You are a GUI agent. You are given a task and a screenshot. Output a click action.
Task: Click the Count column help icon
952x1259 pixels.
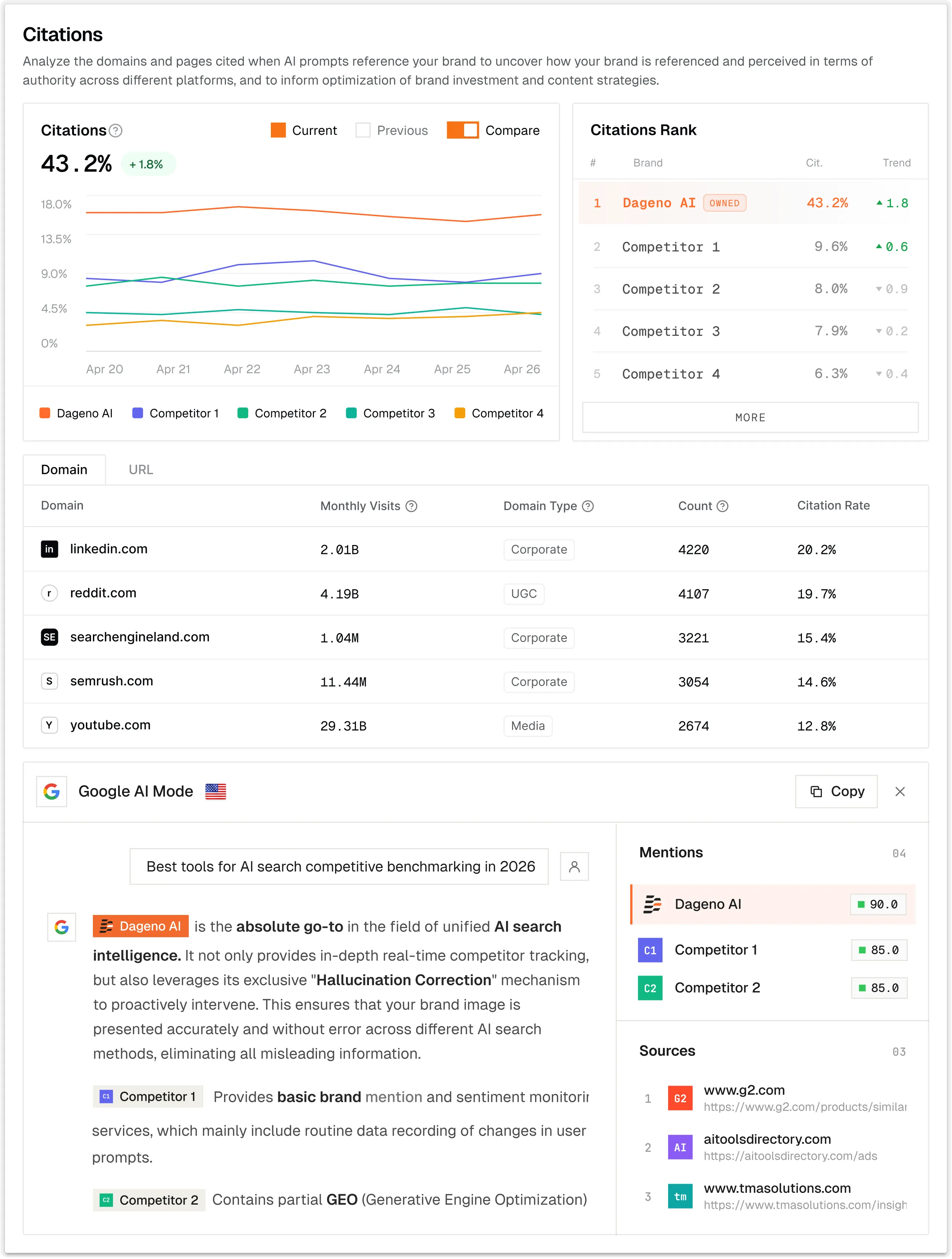(x=722, y=506)
